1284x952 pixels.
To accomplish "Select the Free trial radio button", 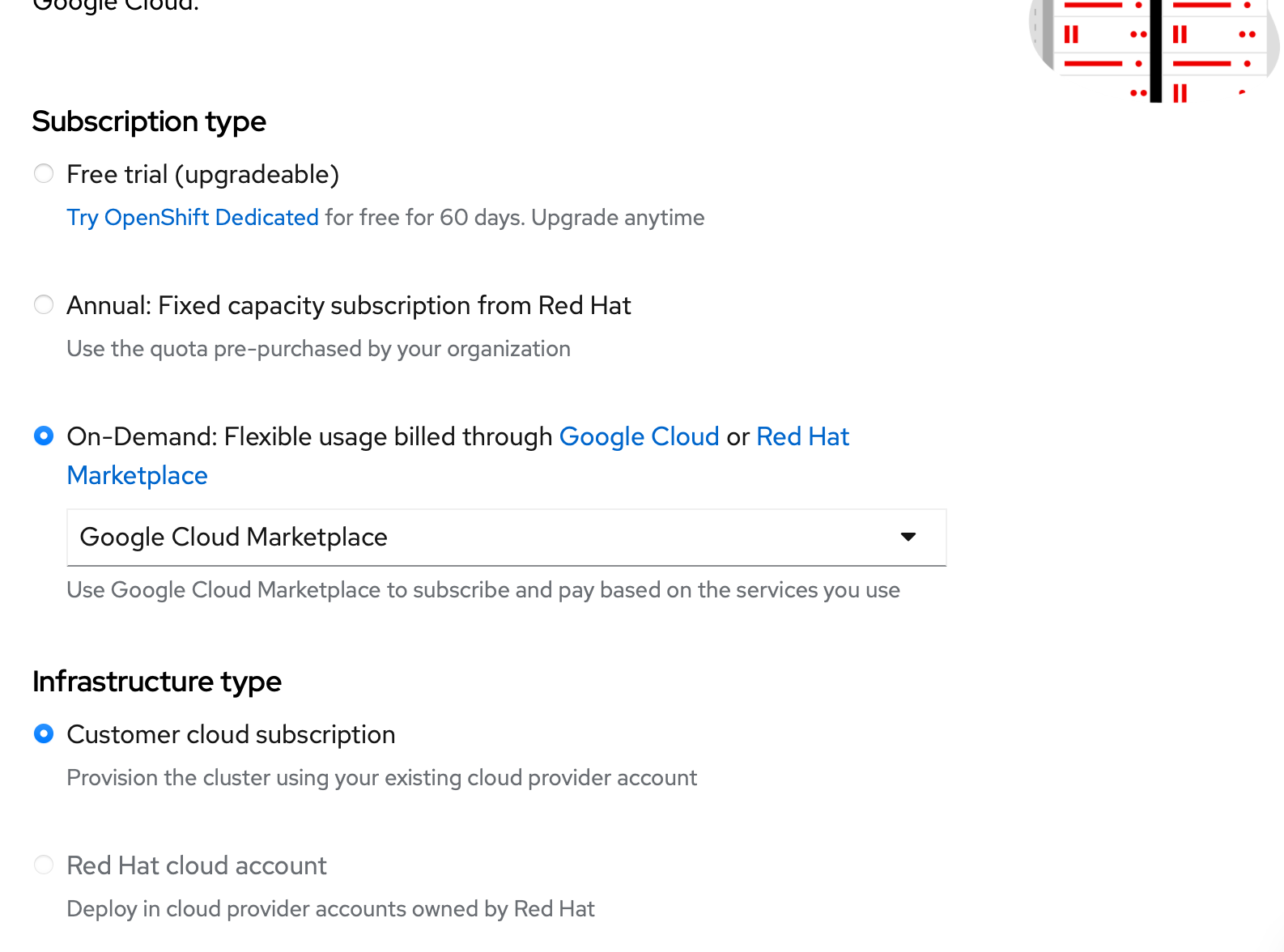I will [44, 174].
